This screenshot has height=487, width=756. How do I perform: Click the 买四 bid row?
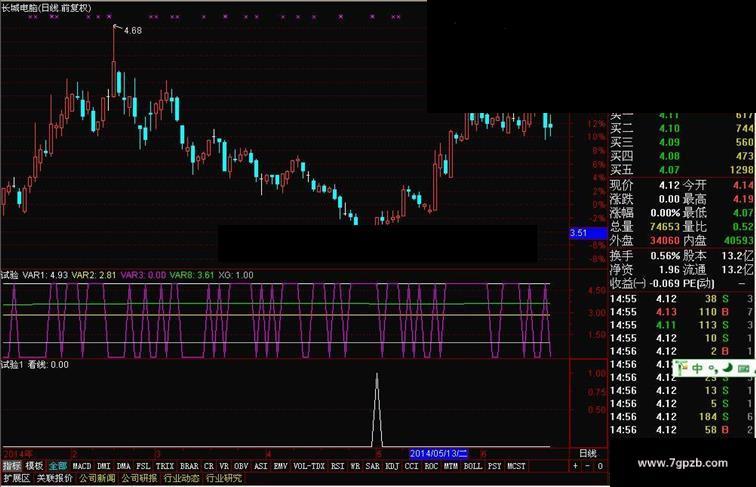(682, 156)
